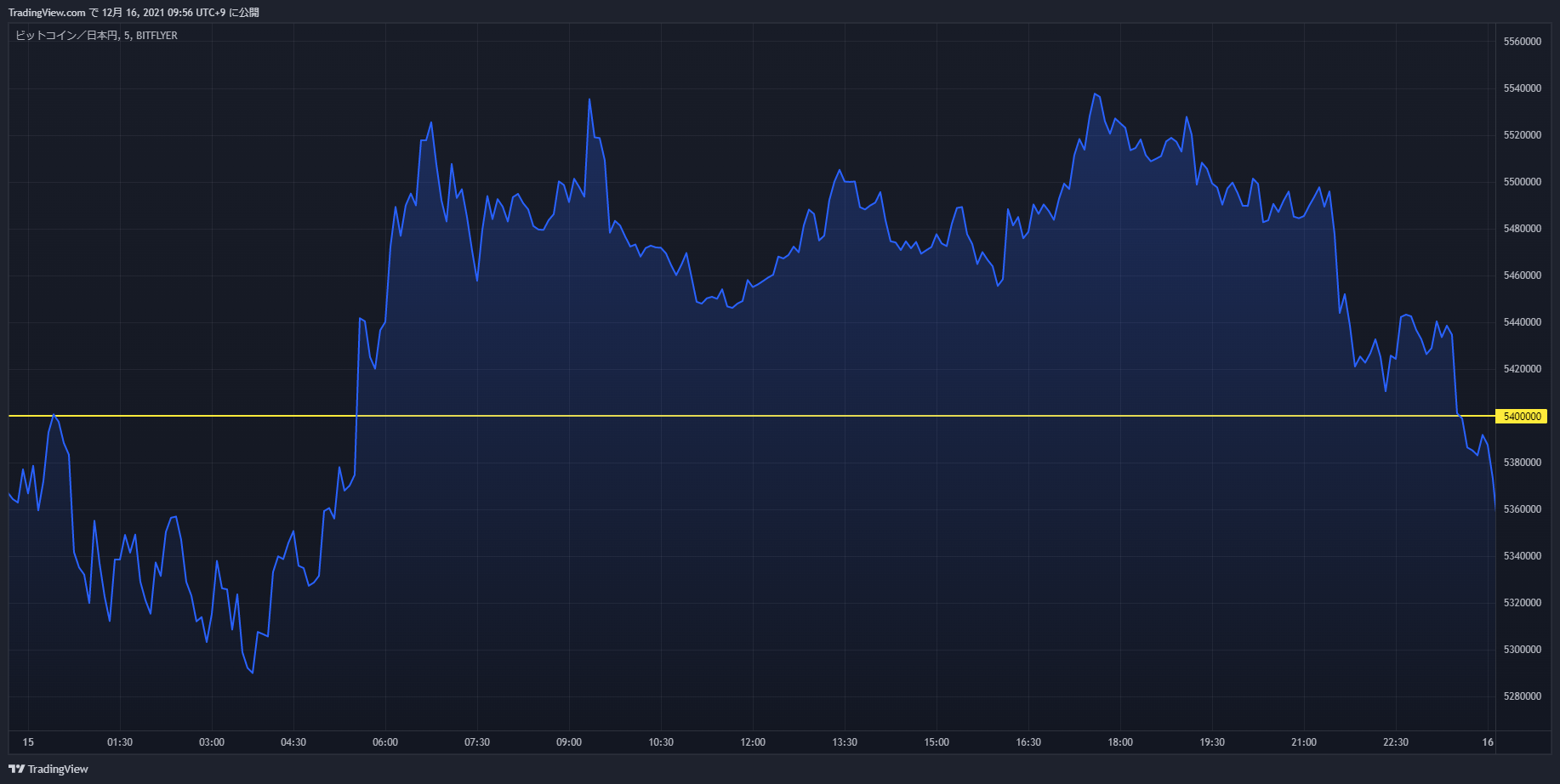
Task: Click price axis label 5440000
Action: click(x=1523, y=322)
